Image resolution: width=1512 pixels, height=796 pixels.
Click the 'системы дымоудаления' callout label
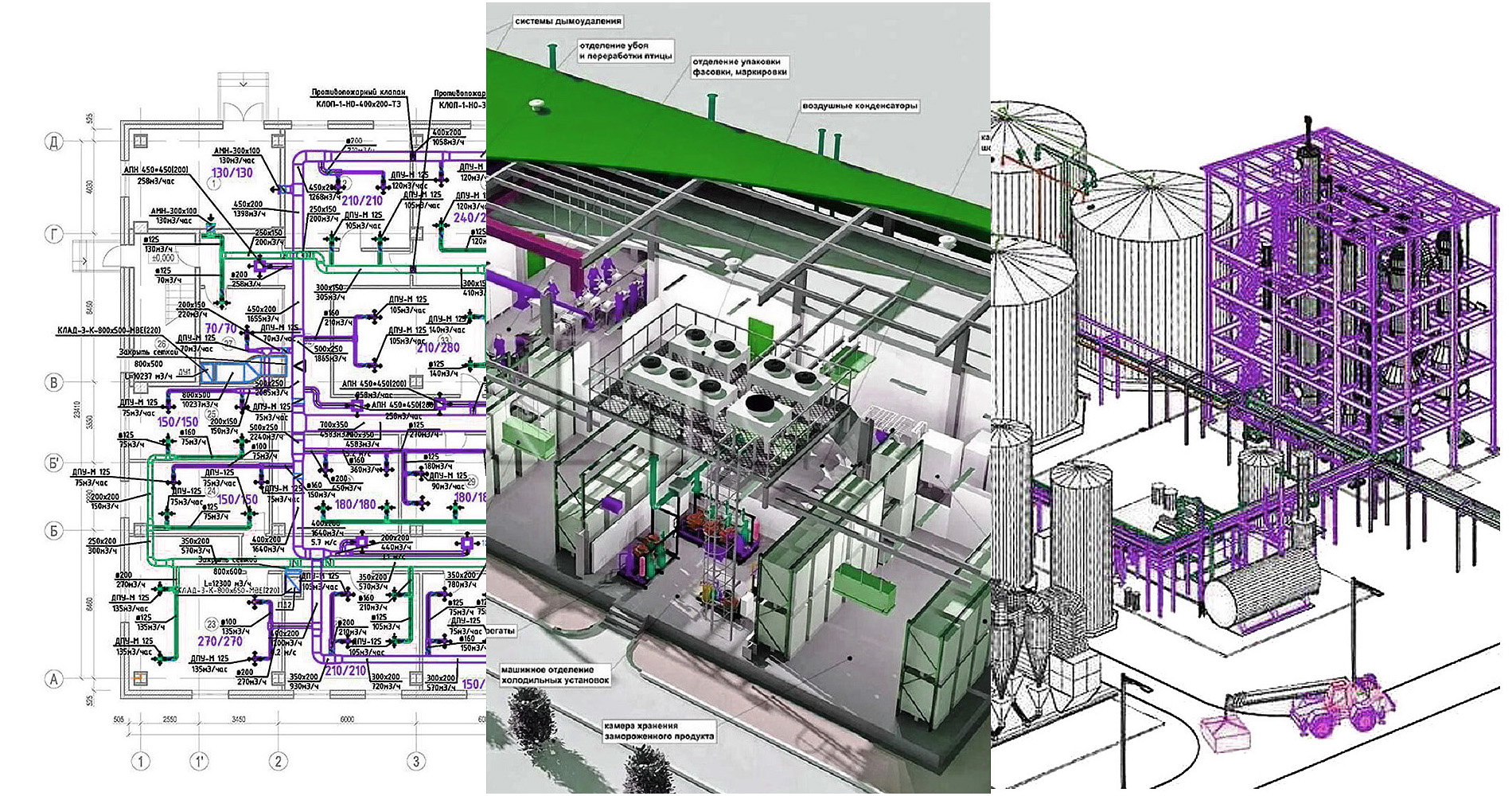click(x=567, y=21)
